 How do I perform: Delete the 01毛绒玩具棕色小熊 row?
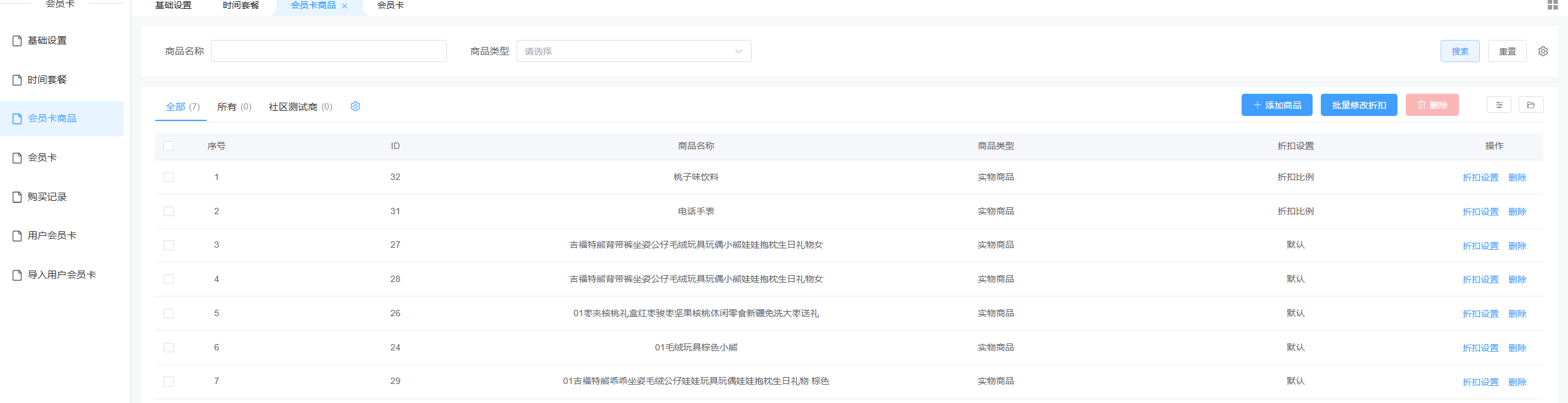pyautogui.click(x=1517, y=348)
